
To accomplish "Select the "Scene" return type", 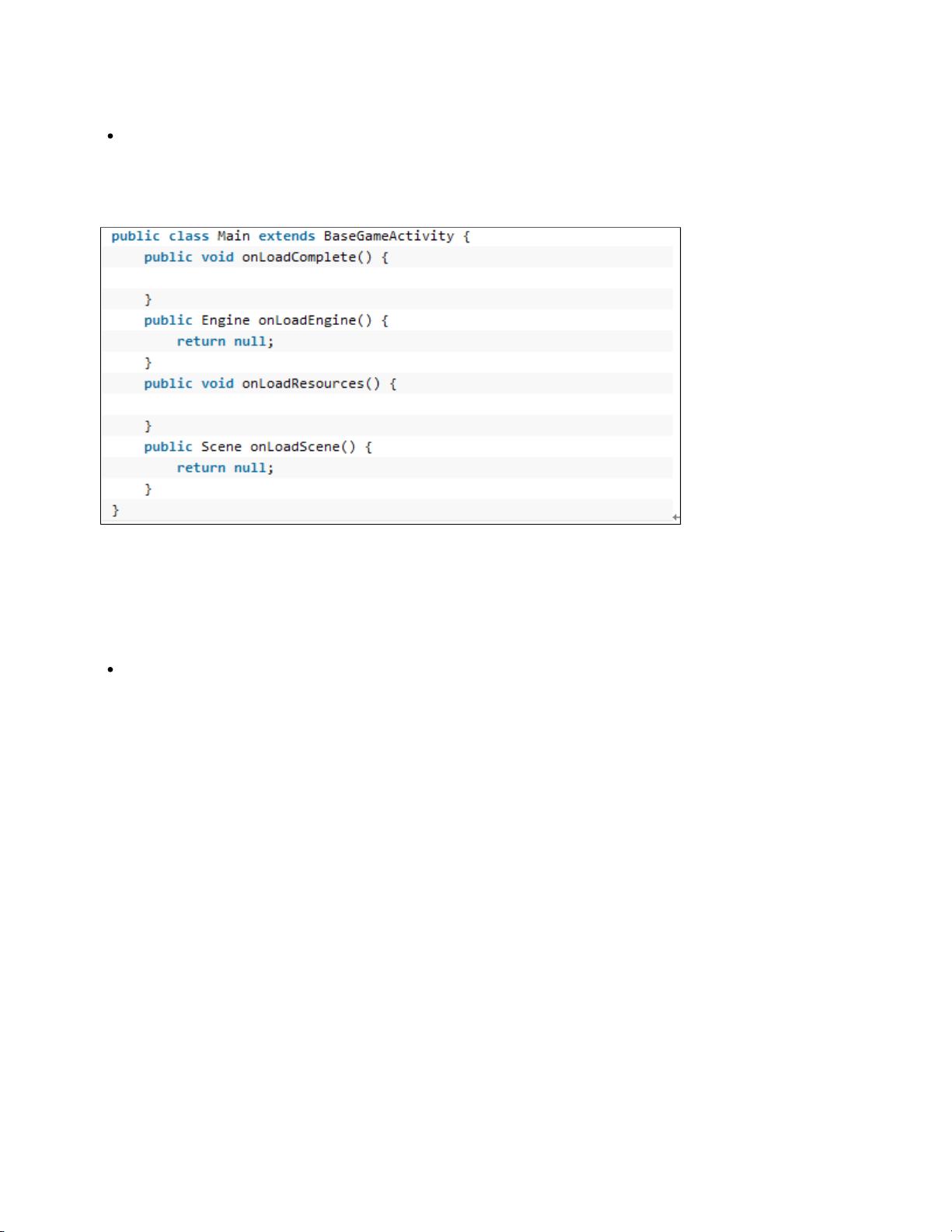I will click(x=221, y=447).
